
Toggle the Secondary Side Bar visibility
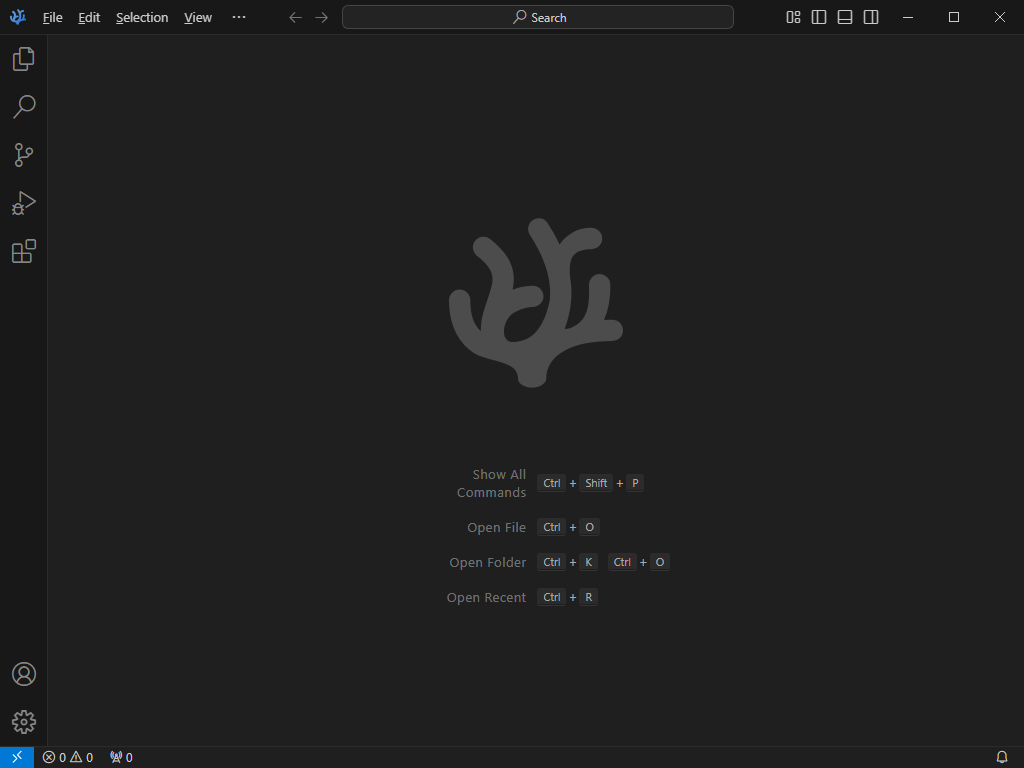pyautogui.click(x=871, y=17)
